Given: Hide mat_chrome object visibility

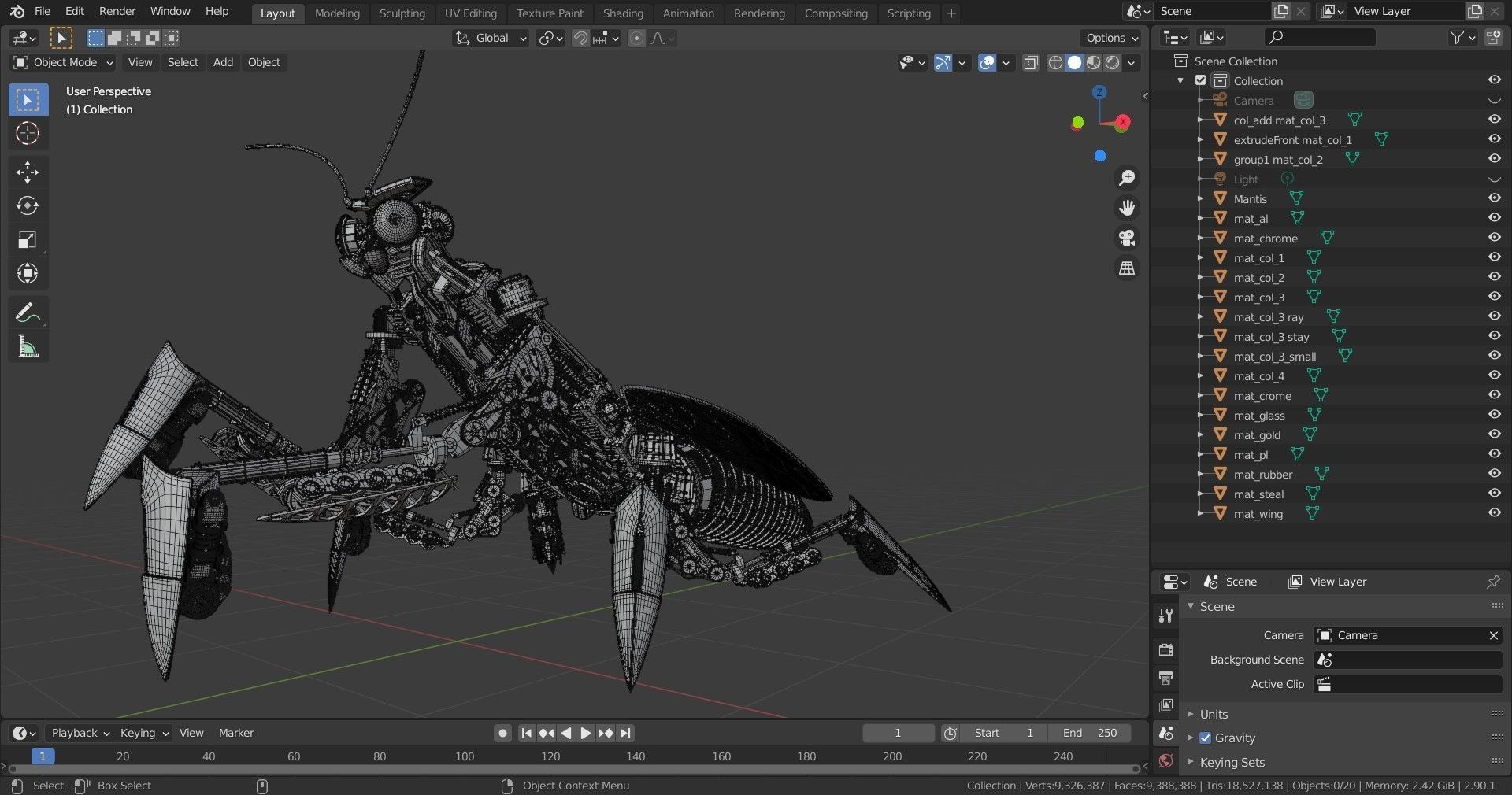Looking at the screenshot, I should pyautogui.click(x=1494, y=238).
